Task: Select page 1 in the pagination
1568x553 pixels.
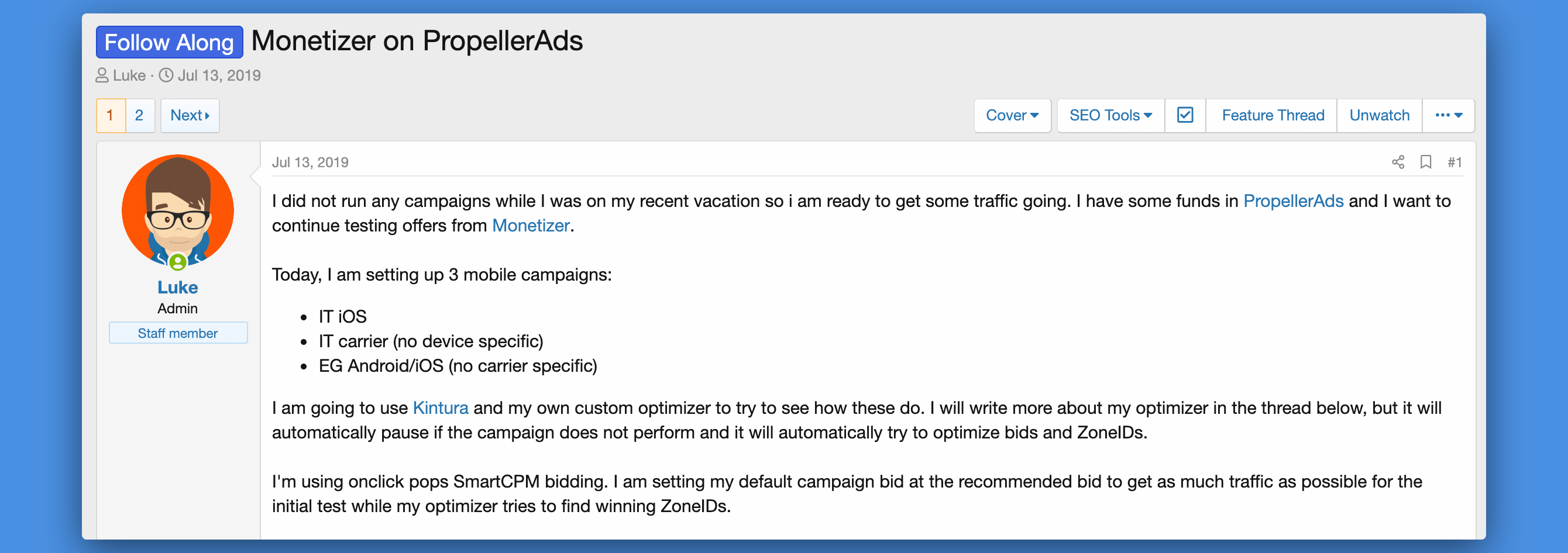Action: pyautogui.click(x=110, y=115)
